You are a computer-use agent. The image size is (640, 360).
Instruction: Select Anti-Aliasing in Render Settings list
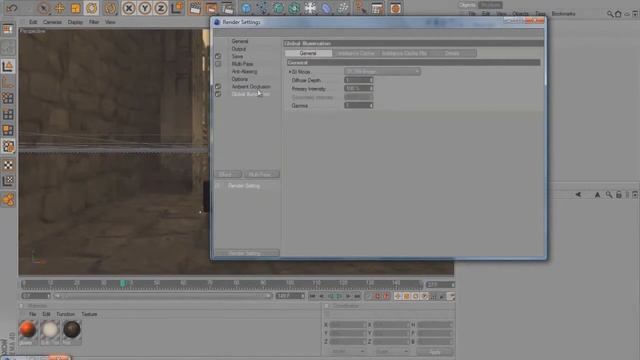coord(244,71)
